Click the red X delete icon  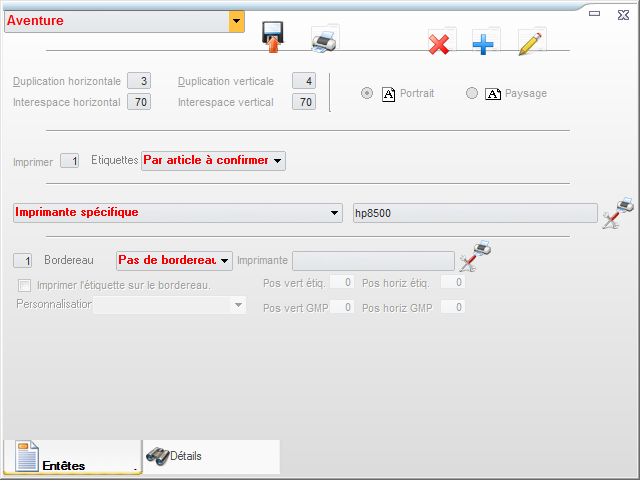[439, 43]
